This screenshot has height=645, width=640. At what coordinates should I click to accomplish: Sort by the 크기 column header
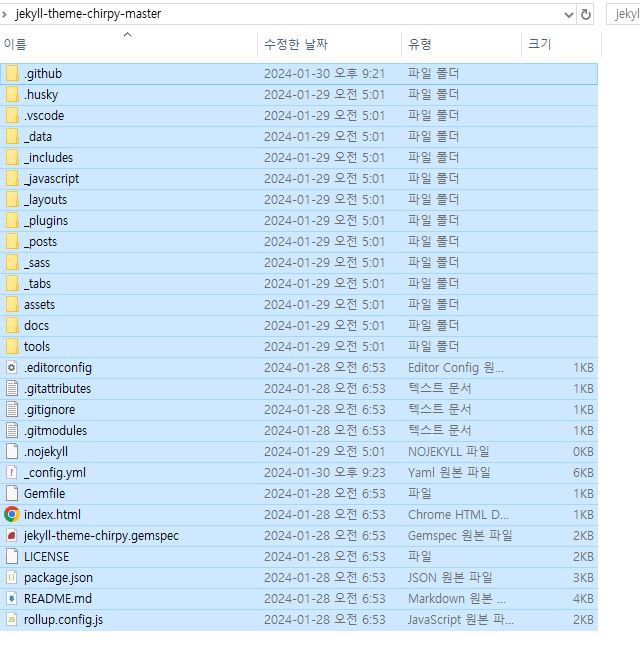point(561,44)
